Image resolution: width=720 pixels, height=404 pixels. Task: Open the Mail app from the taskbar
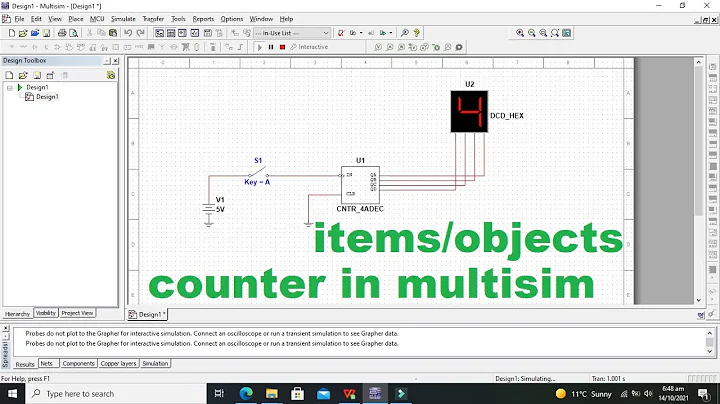(323, 394)
